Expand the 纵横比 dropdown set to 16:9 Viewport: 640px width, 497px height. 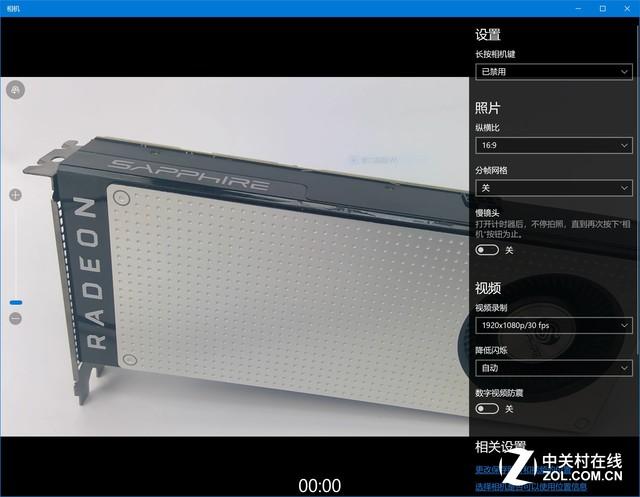point(553,146)
